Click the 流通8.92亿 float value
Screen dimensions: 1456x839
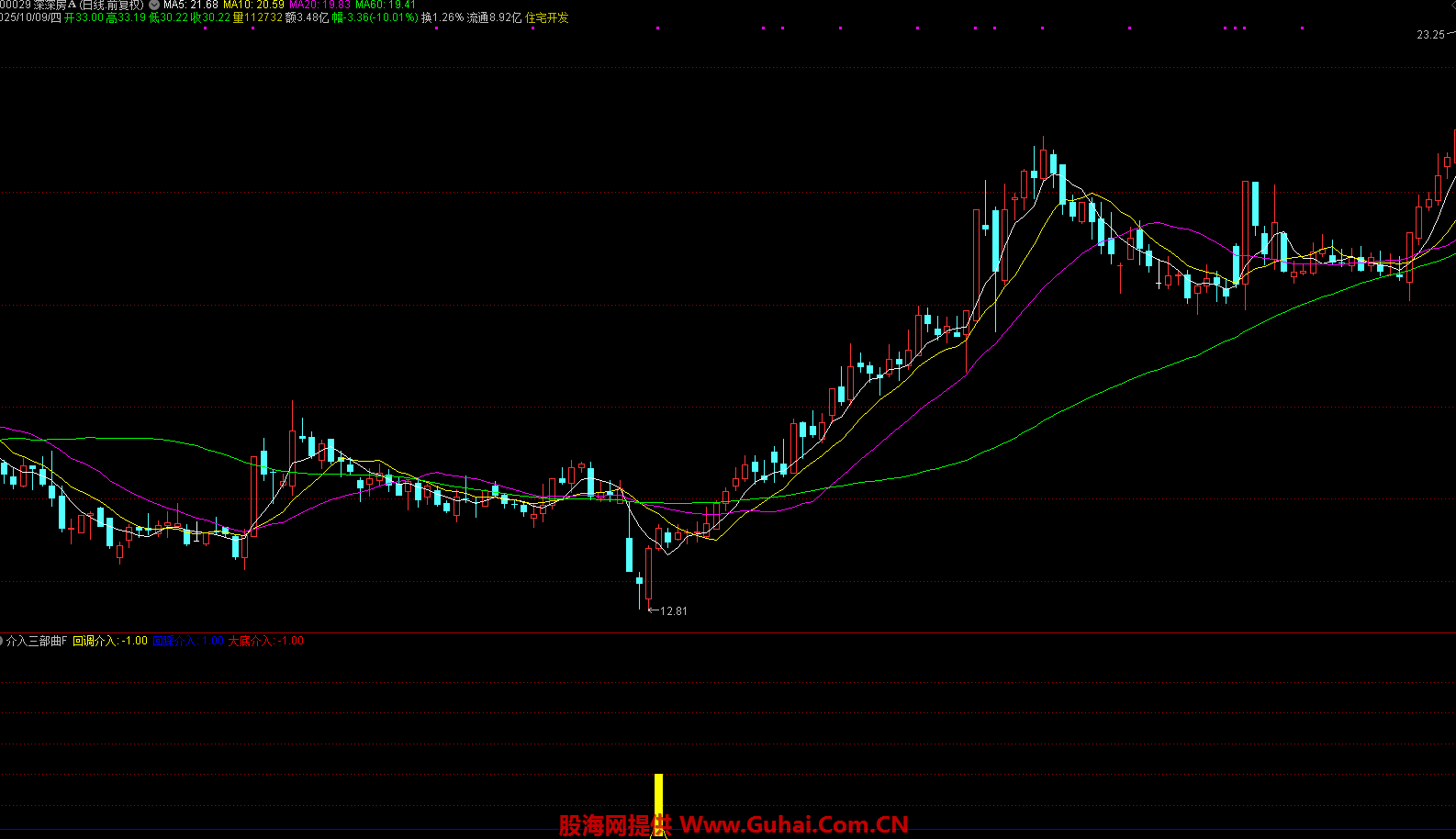click(x=494, y=17)
